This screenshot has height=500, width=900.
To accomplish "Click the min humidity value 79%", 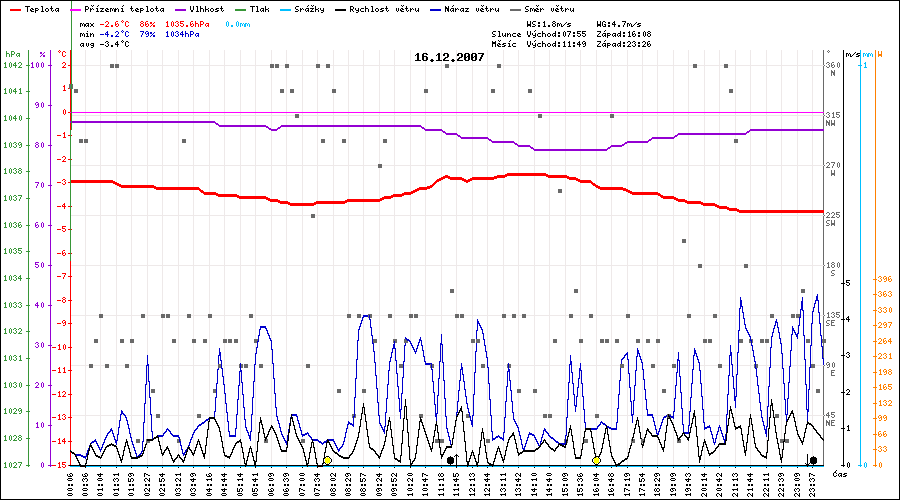I will [148, 34].
